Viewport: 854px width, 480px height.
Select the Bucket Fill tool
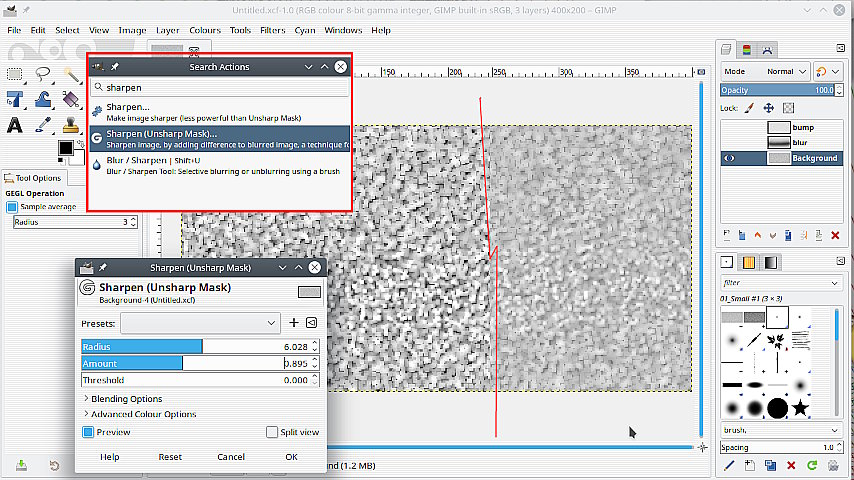pyautogui.click(x=71, y=99)
